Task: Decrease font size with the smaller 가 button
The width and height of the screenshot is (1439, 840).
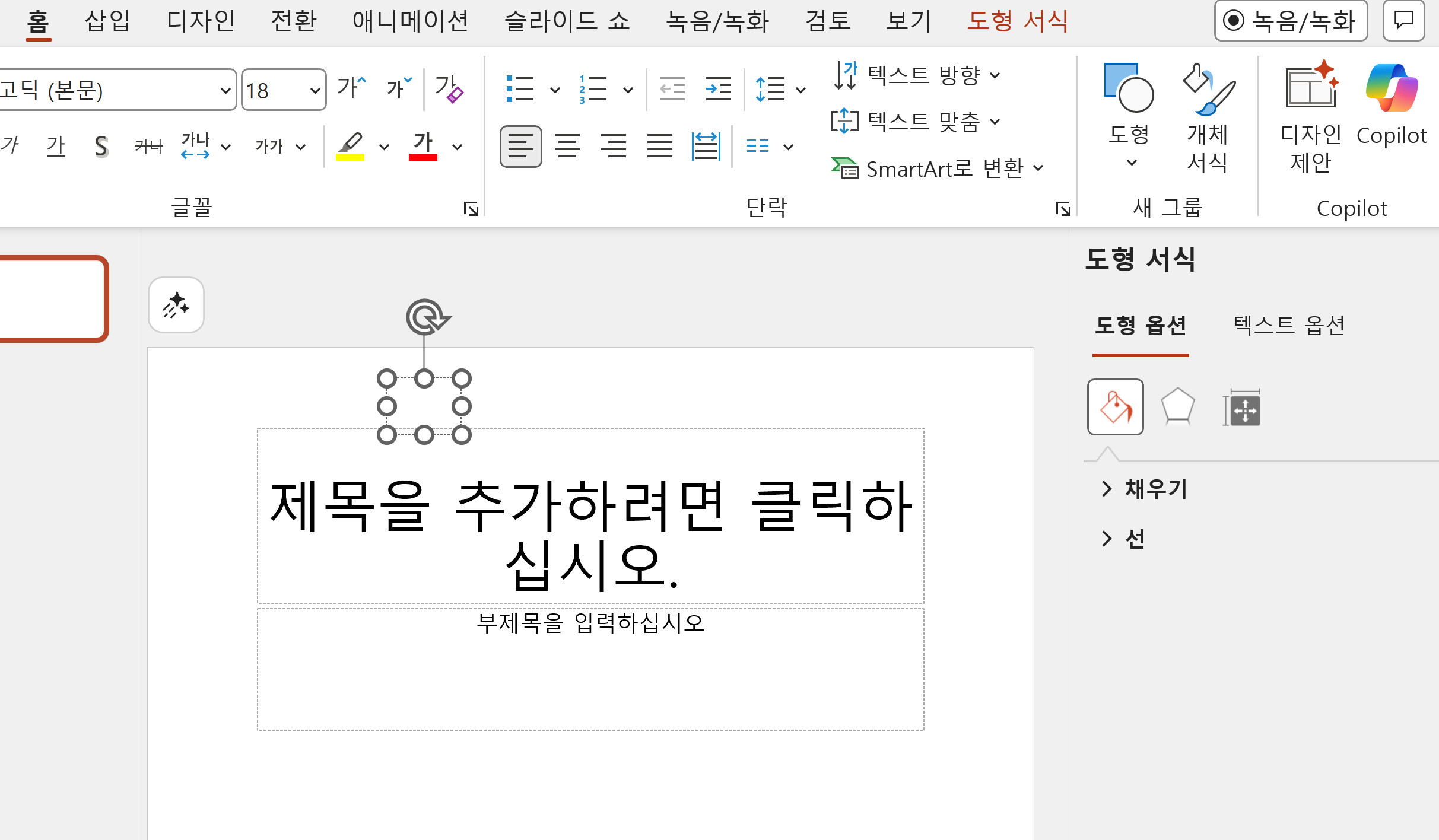Action: [399, 90]
